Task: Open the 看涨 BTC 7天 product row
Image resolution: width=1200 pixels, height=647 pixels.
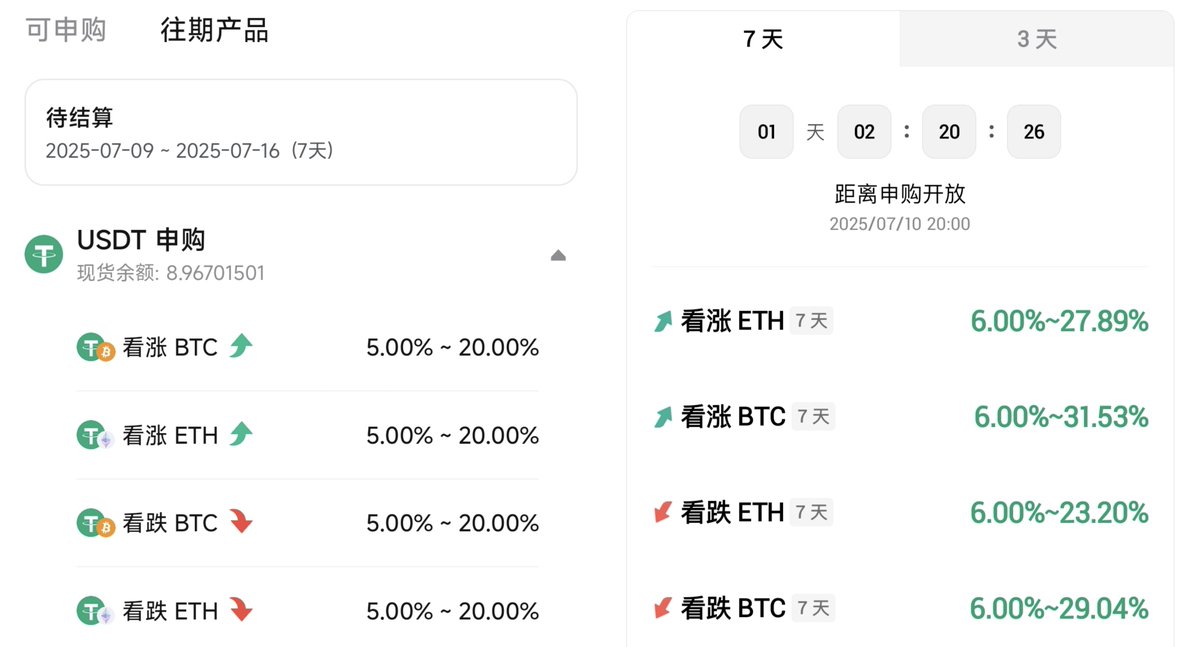Action: 900,417
